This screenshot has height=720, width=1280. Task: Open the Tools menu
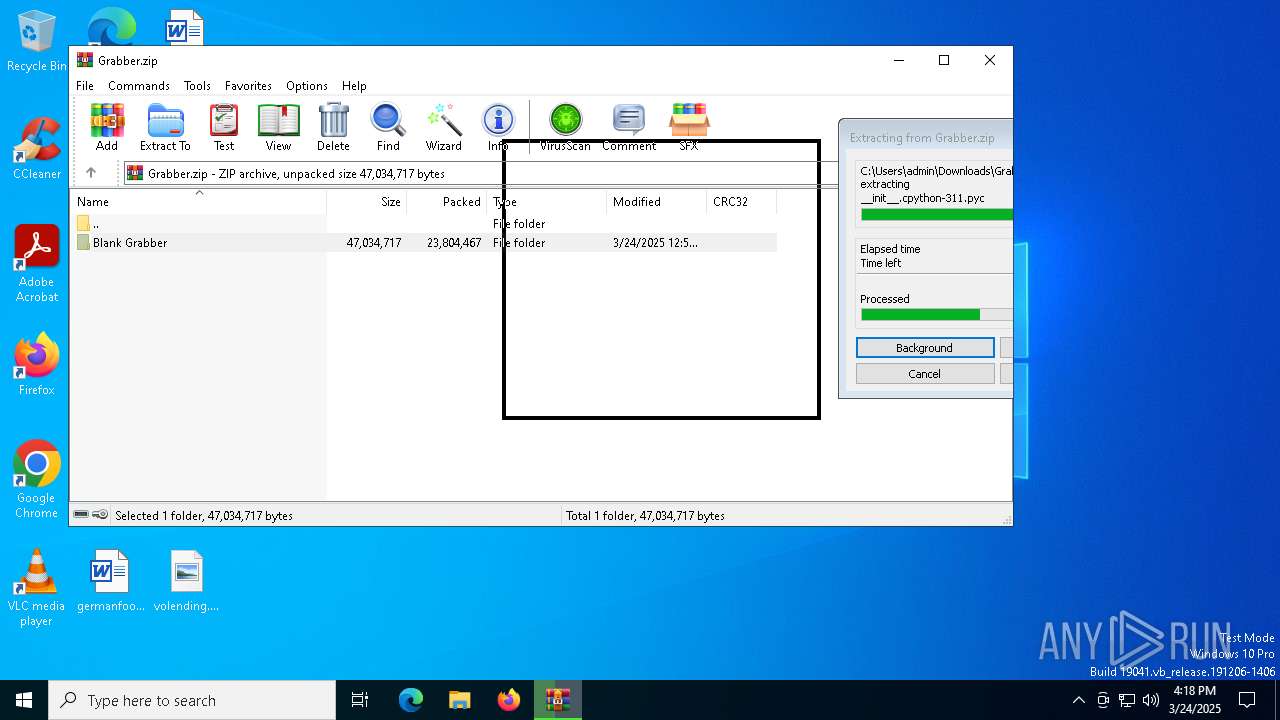pos(197,86)
